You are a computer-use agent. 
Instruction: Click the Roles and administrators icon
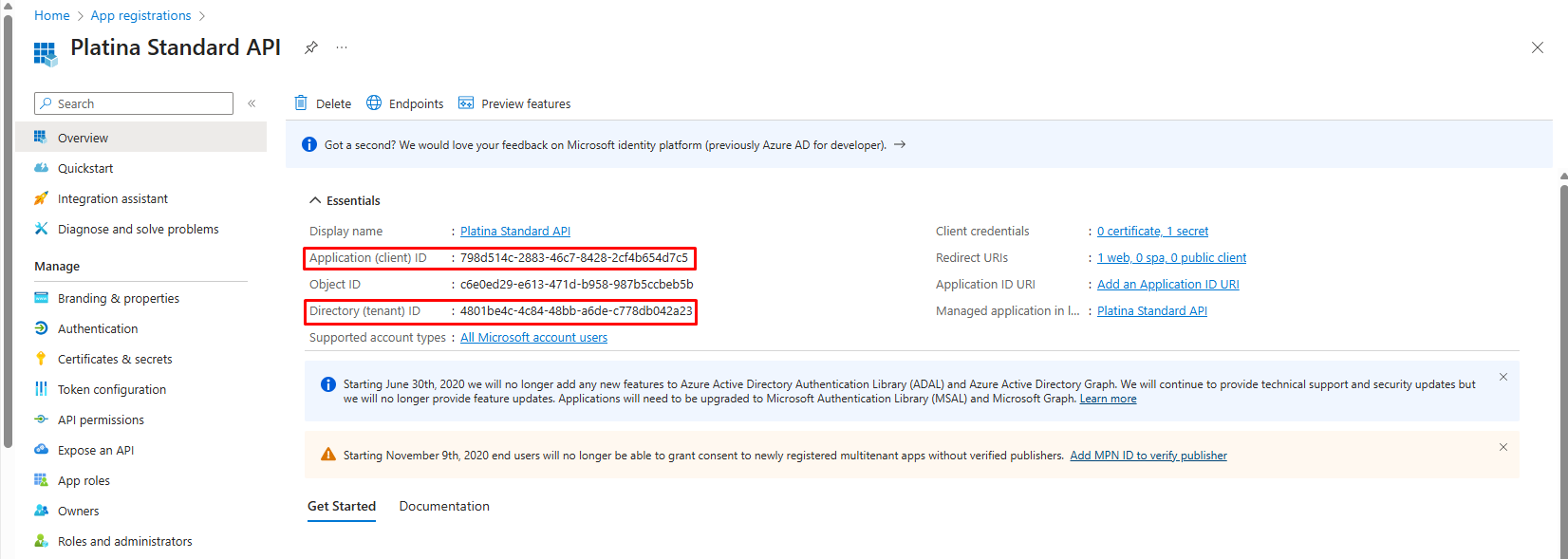(x=41, y=541)
